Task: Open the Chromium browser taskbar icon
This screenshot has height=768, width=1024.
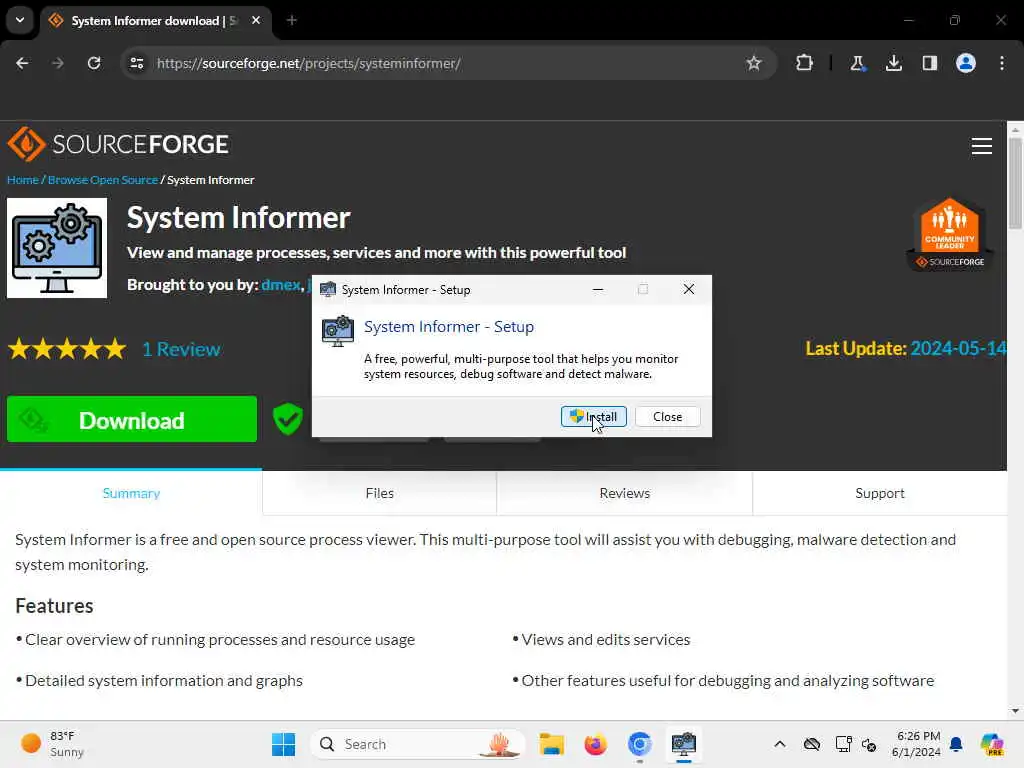Action: pyautogui.click(x=639, y=744)
